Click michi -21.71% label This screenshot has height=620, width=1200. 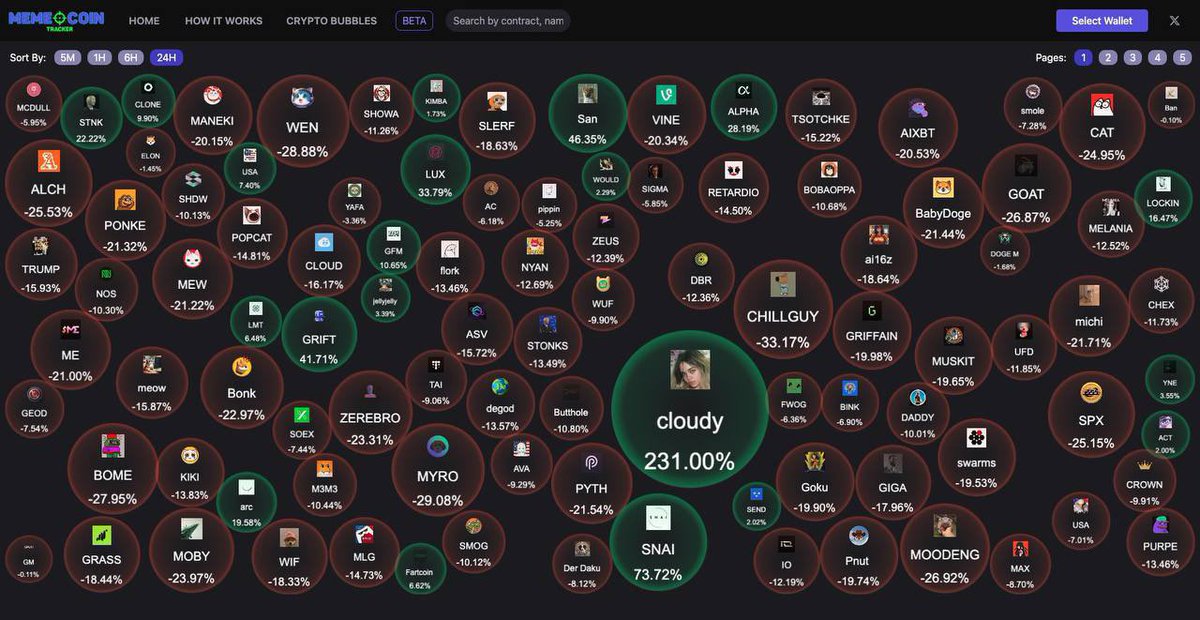pyautogui.click(x=1089, y=332)
